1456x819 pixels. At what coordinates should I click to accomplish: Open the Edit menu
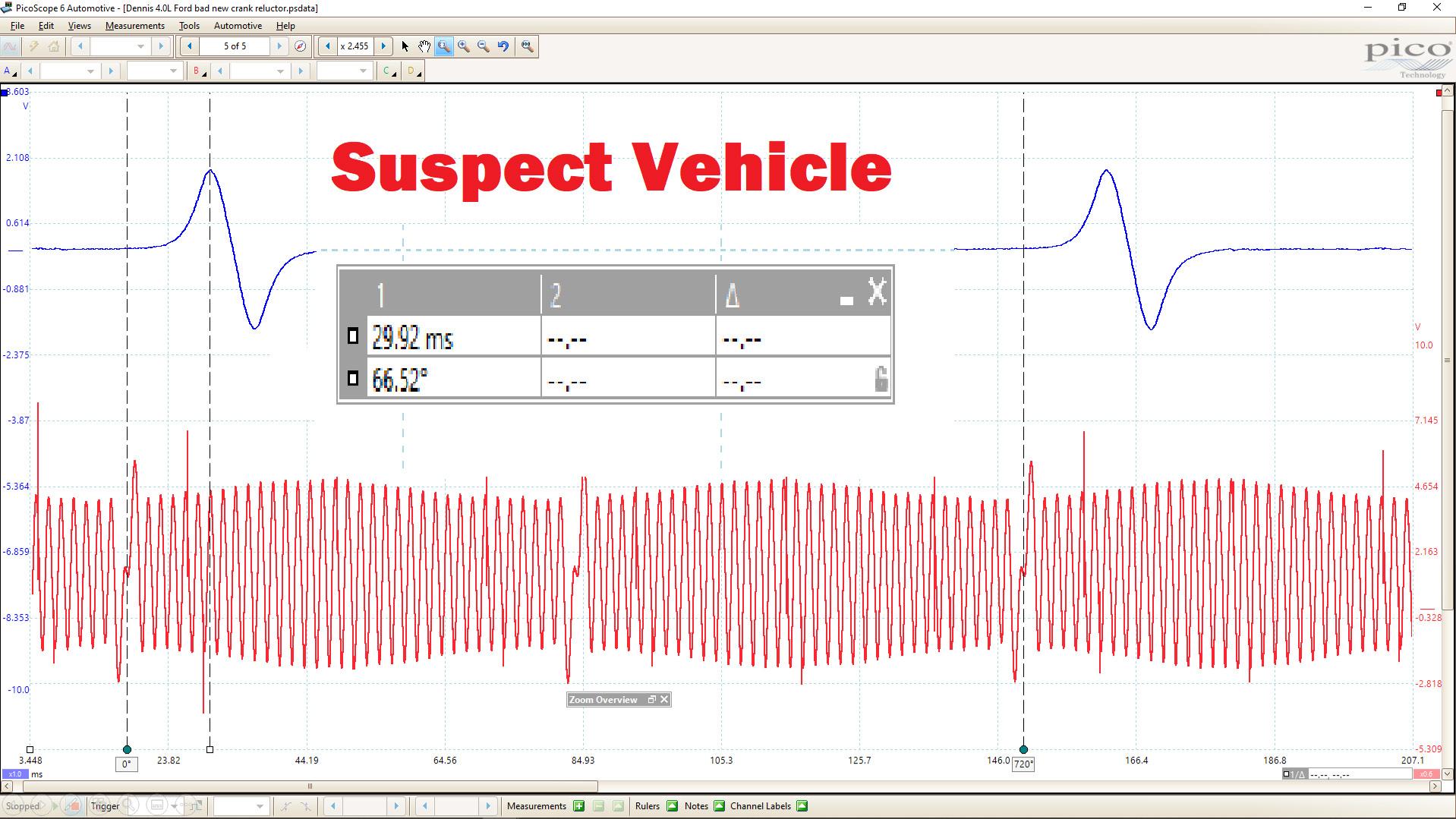pos(46,25)
